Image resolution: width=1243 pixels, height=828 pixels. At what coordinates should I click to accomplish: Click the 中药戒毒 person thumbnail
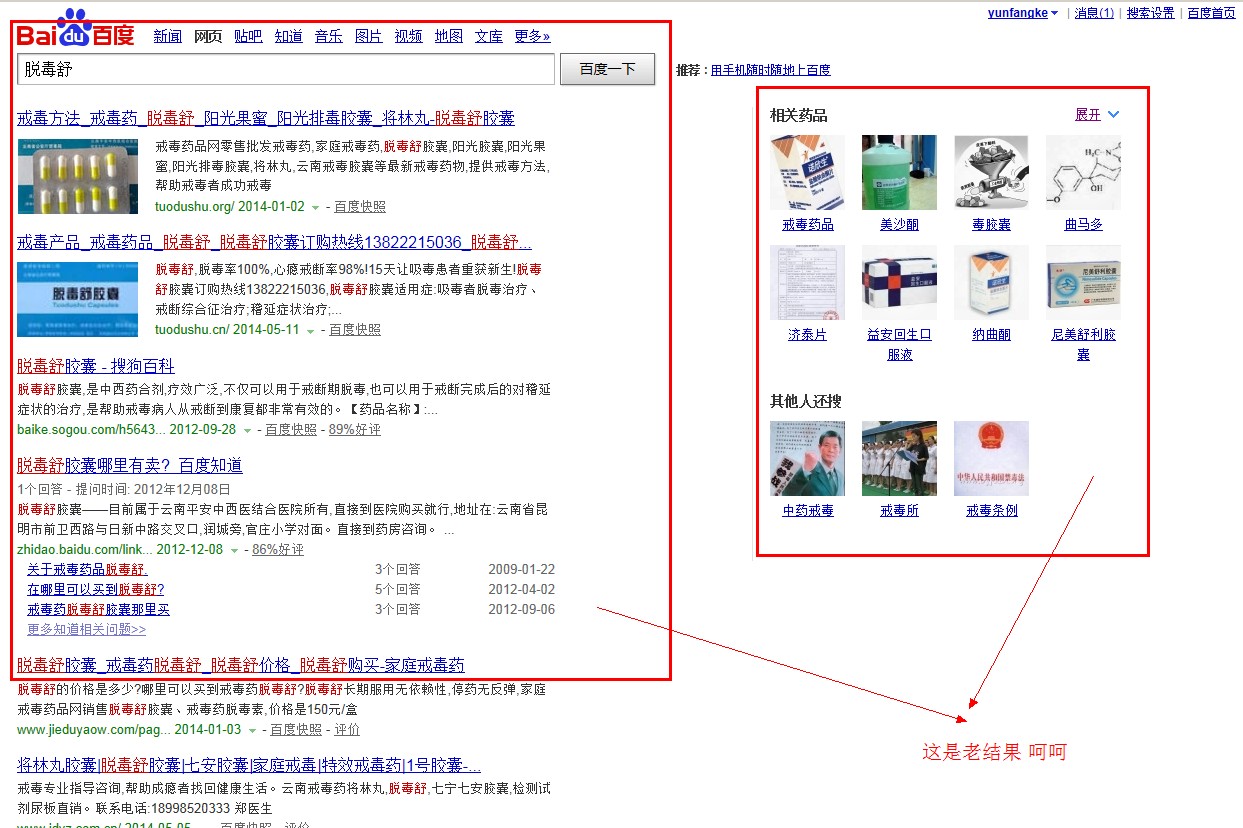[807, 458]
